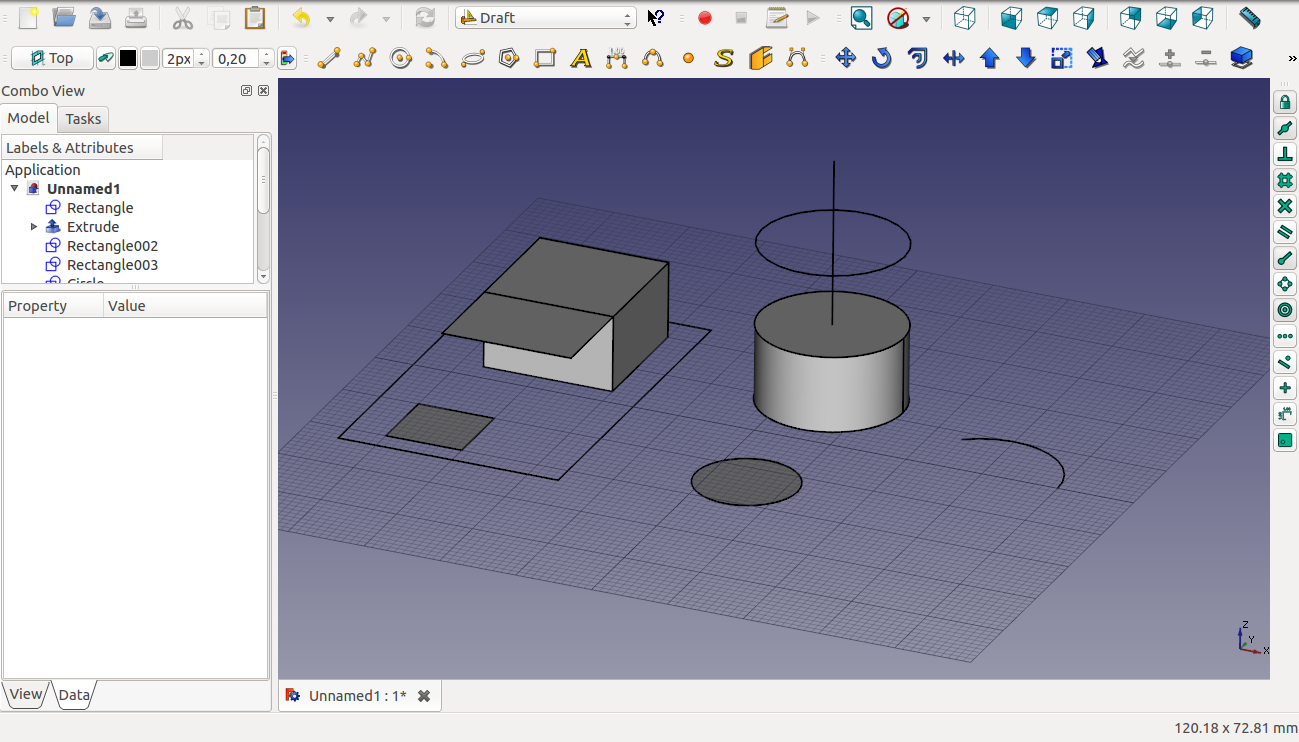This screenshot has width=1299, height=742.
Task: Toggle the snap lock on/off
Action: pos(1285,102)
